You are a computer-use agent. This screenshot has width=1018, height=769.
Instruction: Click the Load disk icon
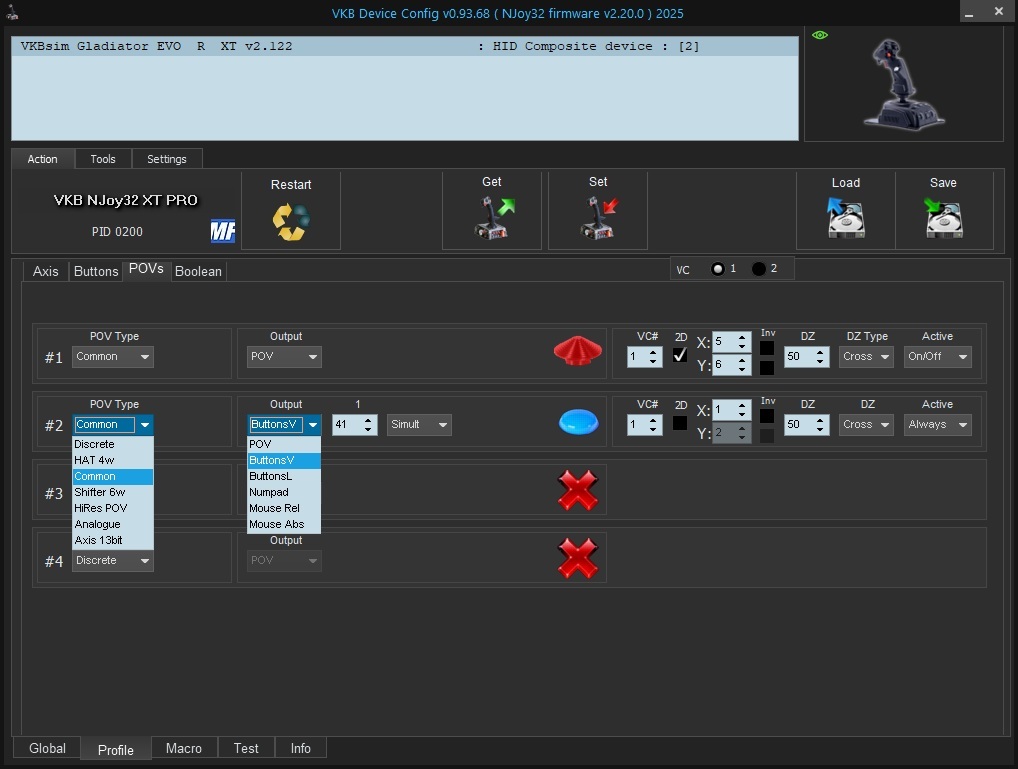coord(845,218)
